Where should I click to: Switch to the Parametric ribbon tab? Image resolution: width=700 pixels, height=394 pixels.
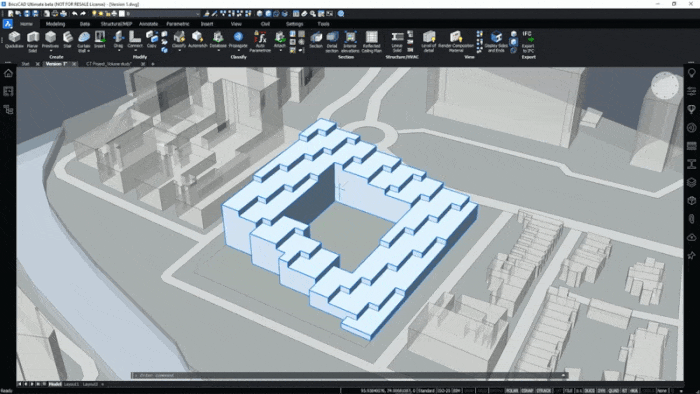[x=178, y=24]
